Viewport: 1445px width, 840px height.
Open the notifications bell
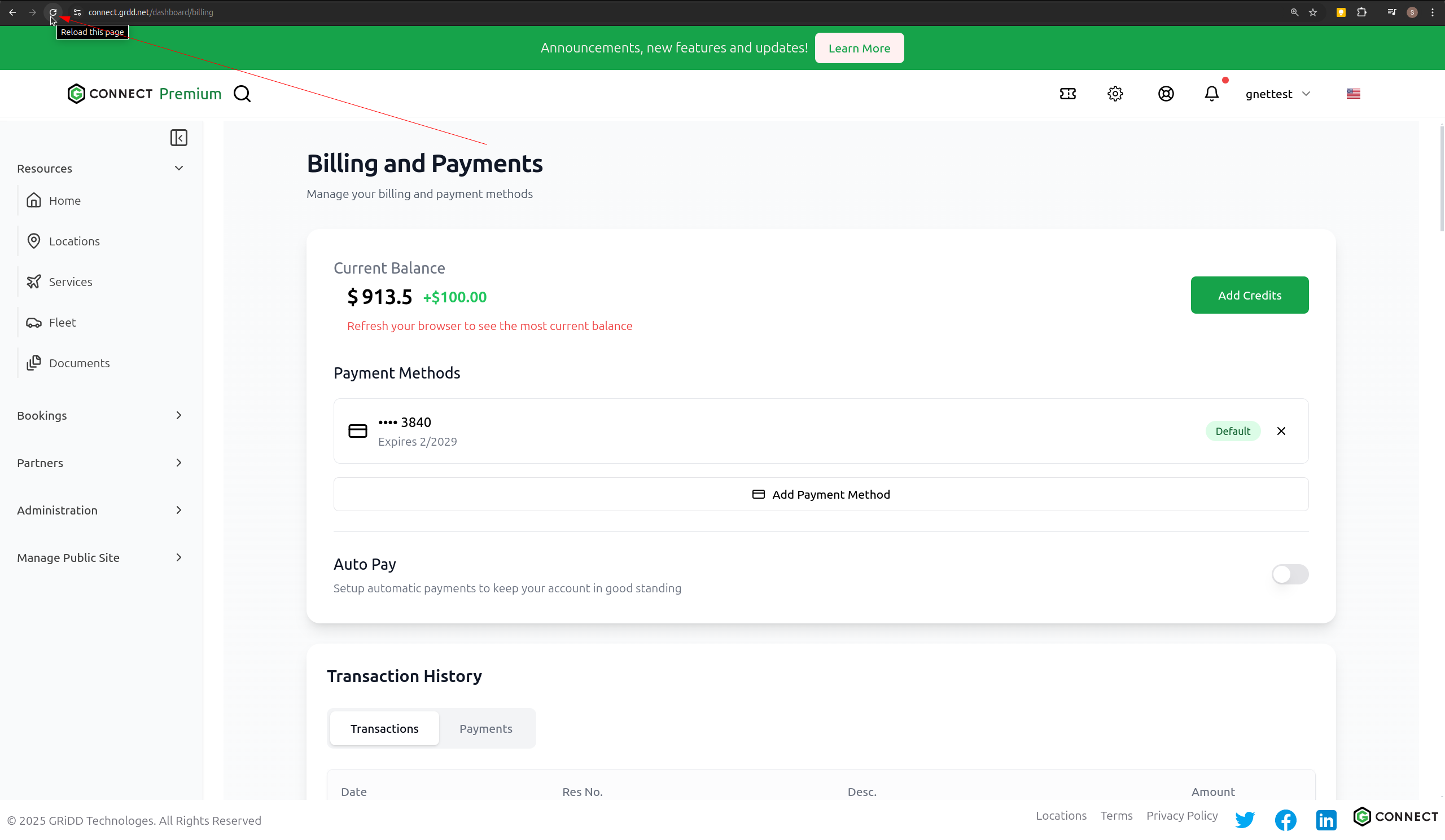[1211, 94]
